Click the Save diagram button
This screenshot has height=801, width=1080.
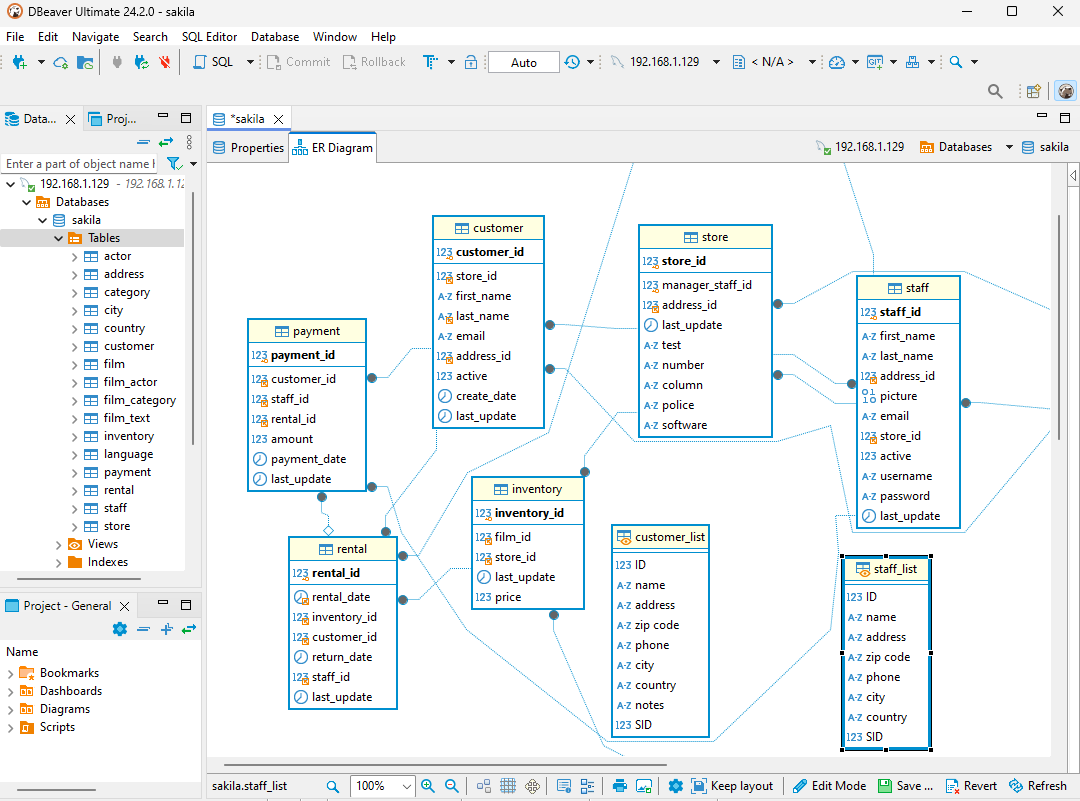click(x=906, y=786)
